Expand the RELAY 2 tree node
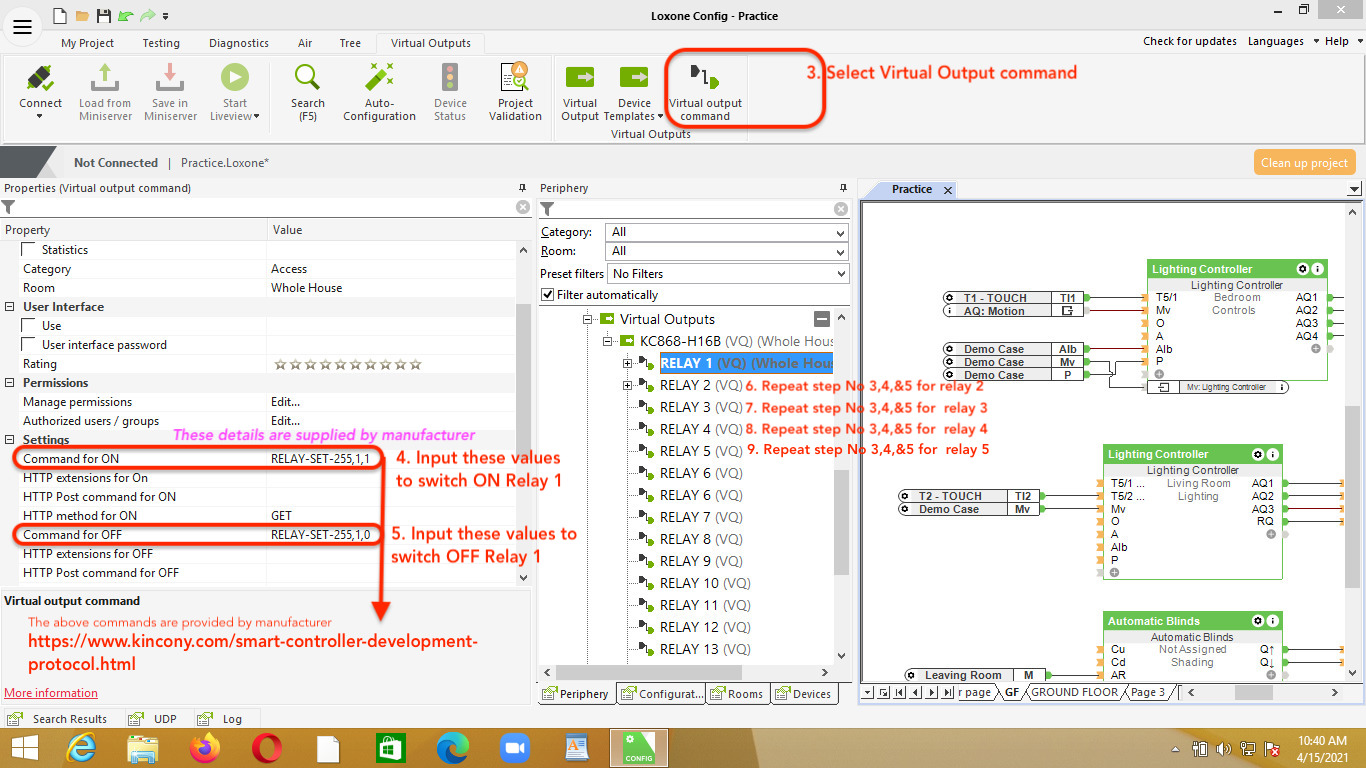The image size is (1366, 768). coord(628,385)
